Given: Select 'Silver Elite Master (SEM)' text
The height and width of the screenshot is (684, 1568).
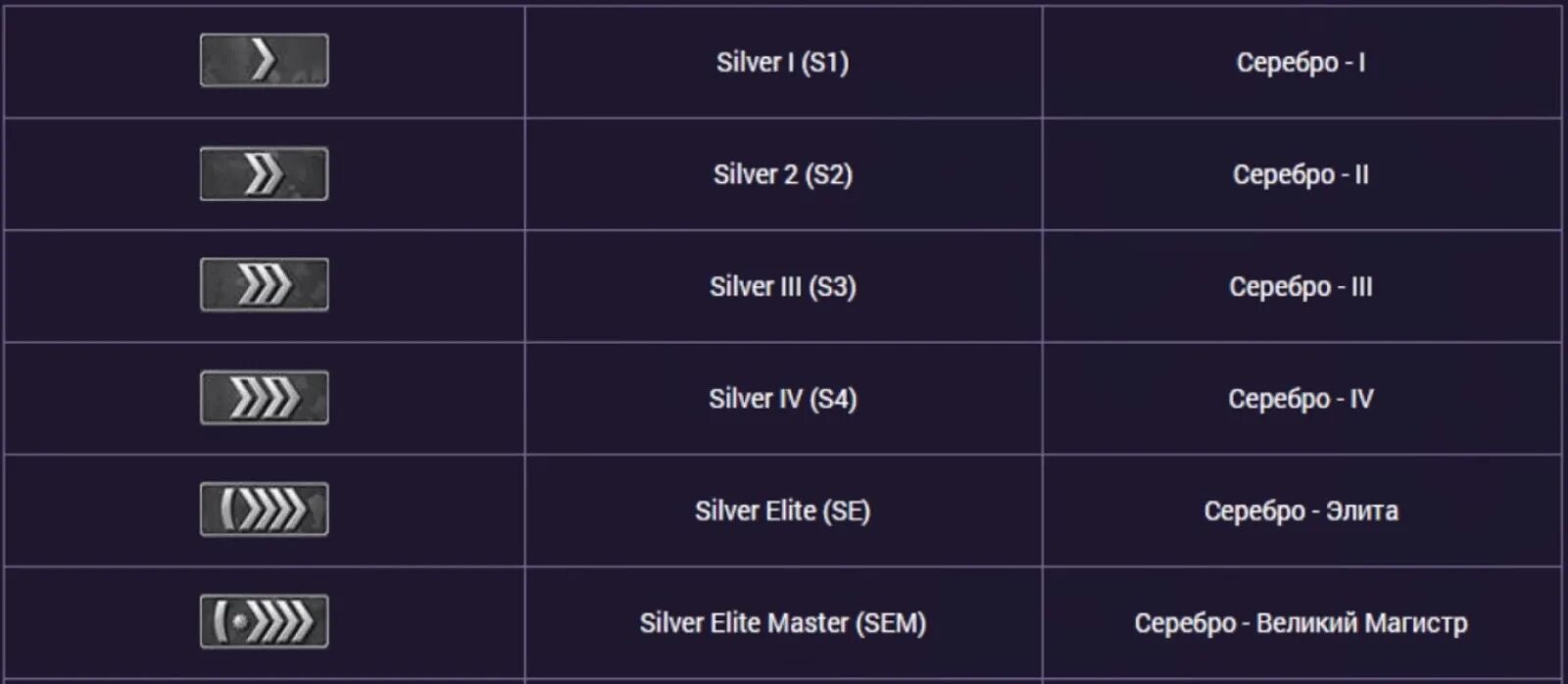Looking at the screenshot, I should (782, 623).
